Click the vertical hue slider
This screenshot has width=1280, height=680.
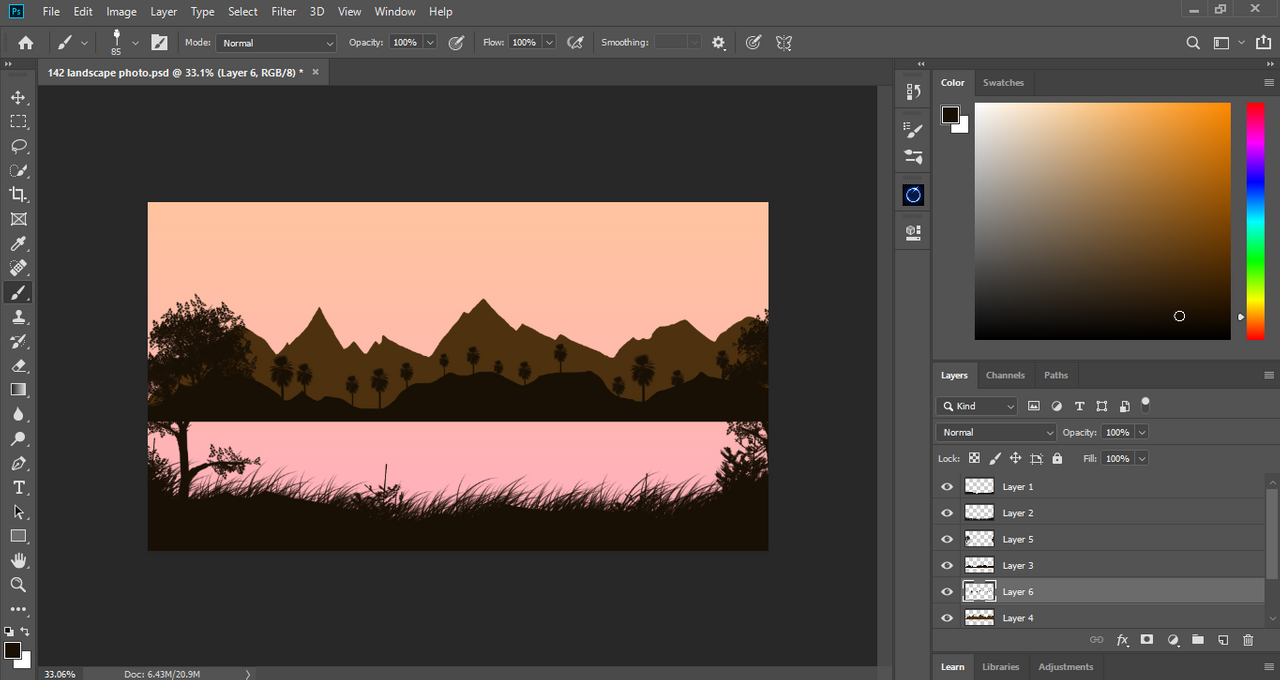click(1255, 220)
